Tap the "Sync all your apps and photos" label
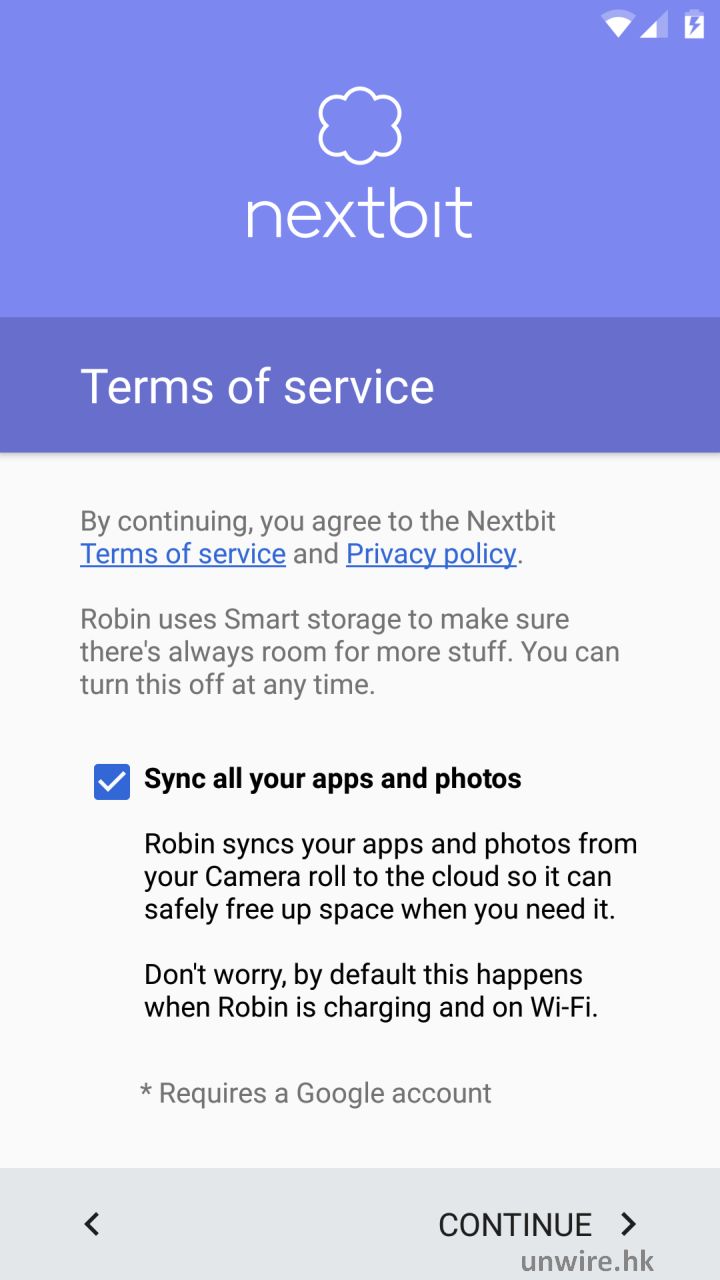This screenshot has width=720, height=1280. pyautogui.click(x=333, y=779)
